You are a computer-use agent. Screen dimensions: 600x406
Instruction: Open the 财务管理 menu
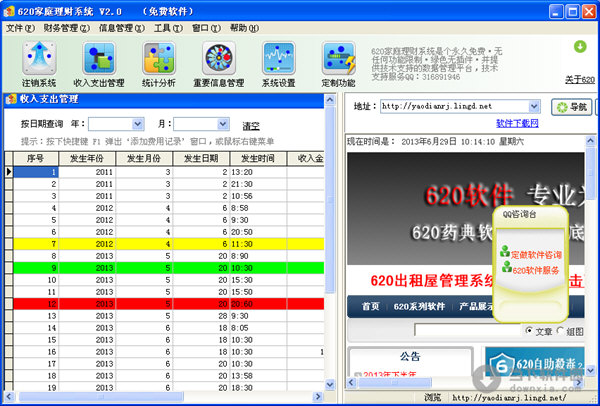pyautogui.click(x=67, y=28)
